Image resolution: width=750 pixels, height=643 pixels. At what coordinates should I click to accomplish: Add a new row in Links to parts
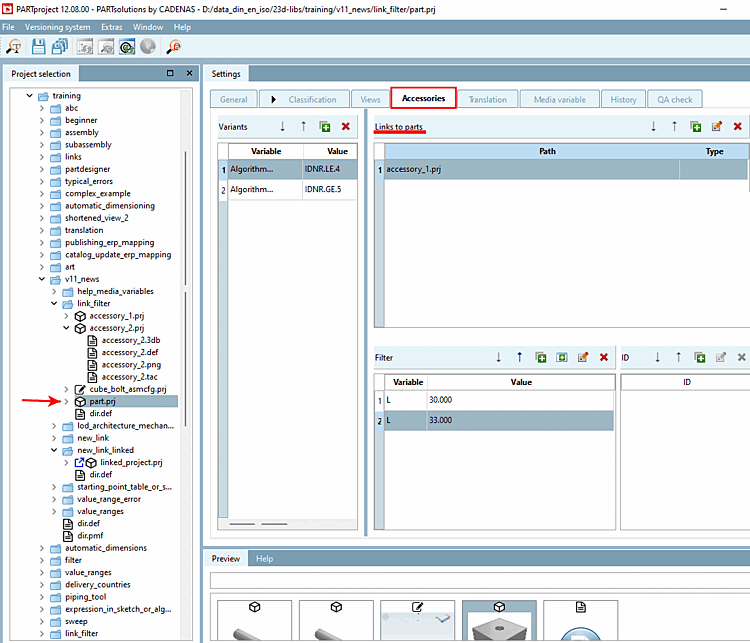[696, 127]
